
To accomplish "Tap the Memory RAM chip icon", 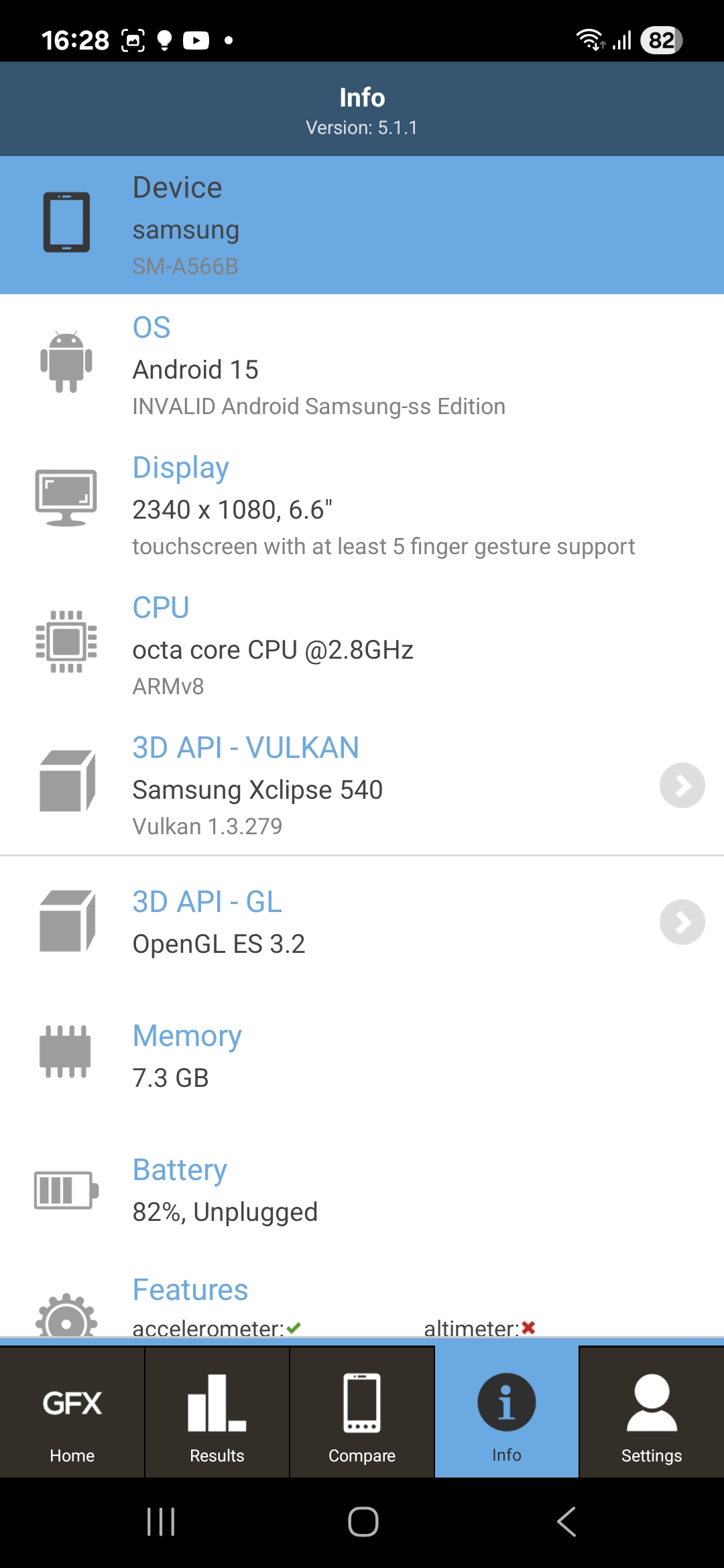I will click(x=66, y=1051).
